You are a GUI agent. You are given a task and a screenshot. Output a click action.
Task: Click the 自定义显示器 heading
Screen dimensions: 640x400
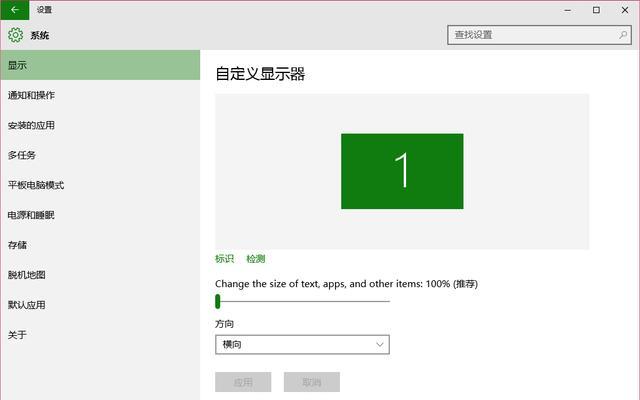pos(260,74)
